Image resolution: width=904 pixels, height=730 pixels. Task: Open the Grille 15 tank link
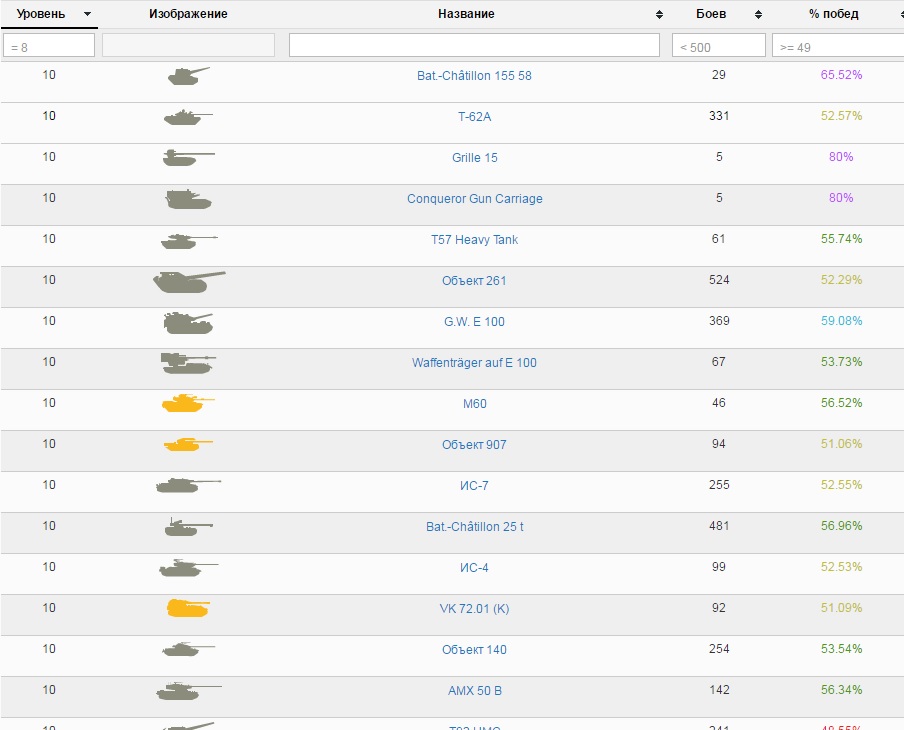tap(474, 158)
